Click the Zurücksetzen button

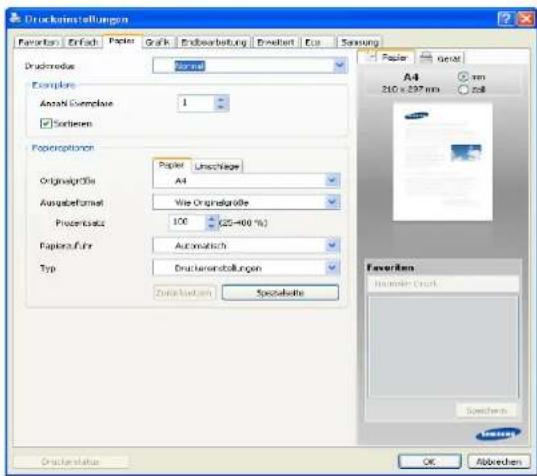click(x=184, y=293)
